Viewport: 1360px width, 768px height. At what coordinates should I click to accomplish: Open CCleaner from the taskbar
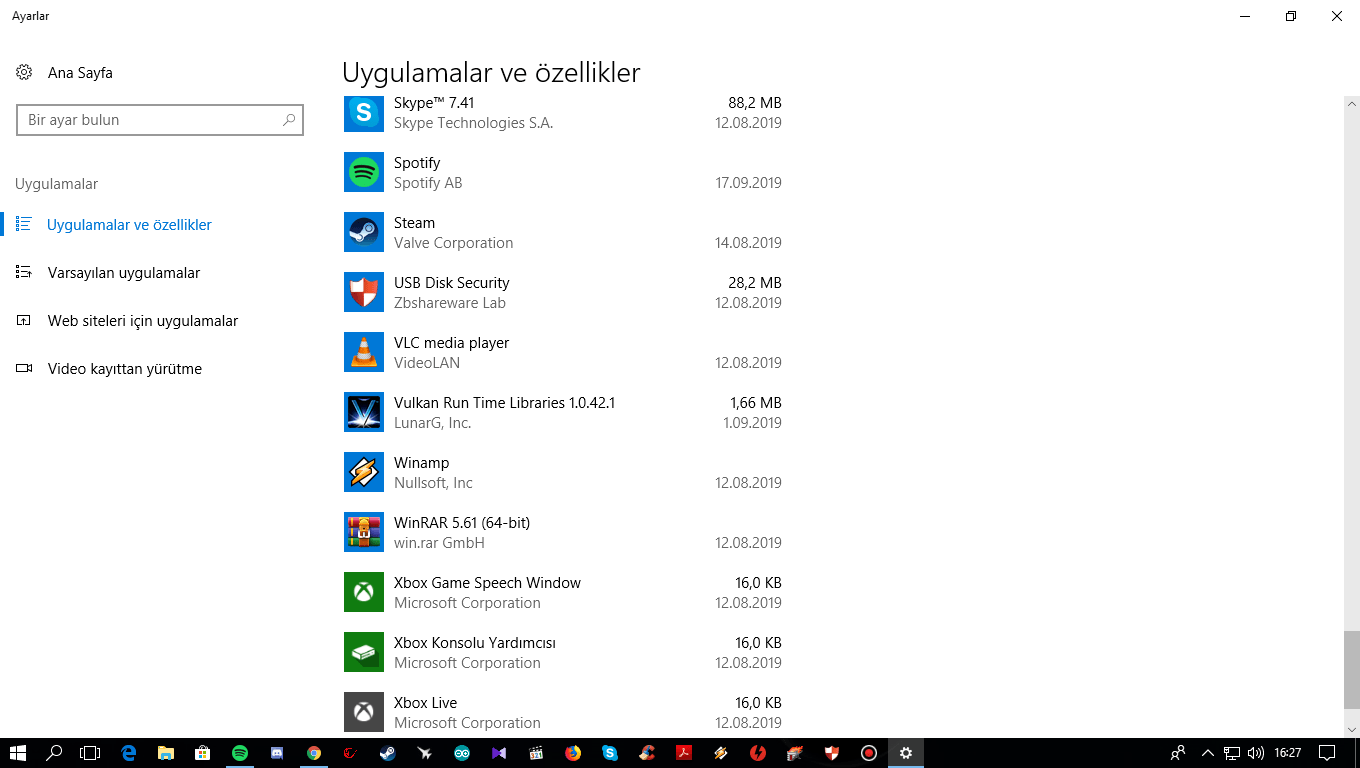click(x=647, y=753)
